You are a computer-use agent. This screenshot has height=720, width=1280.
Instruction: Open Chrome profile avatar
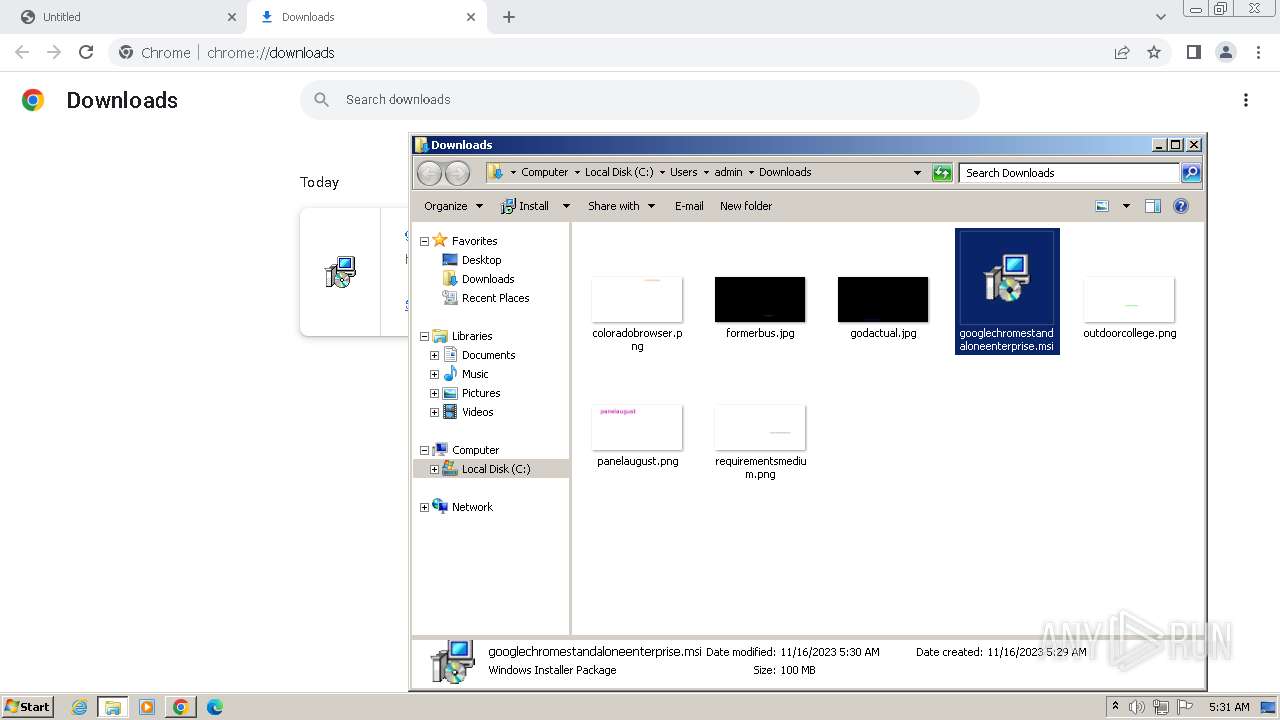pyautogui.click(x=1225, y=52)
